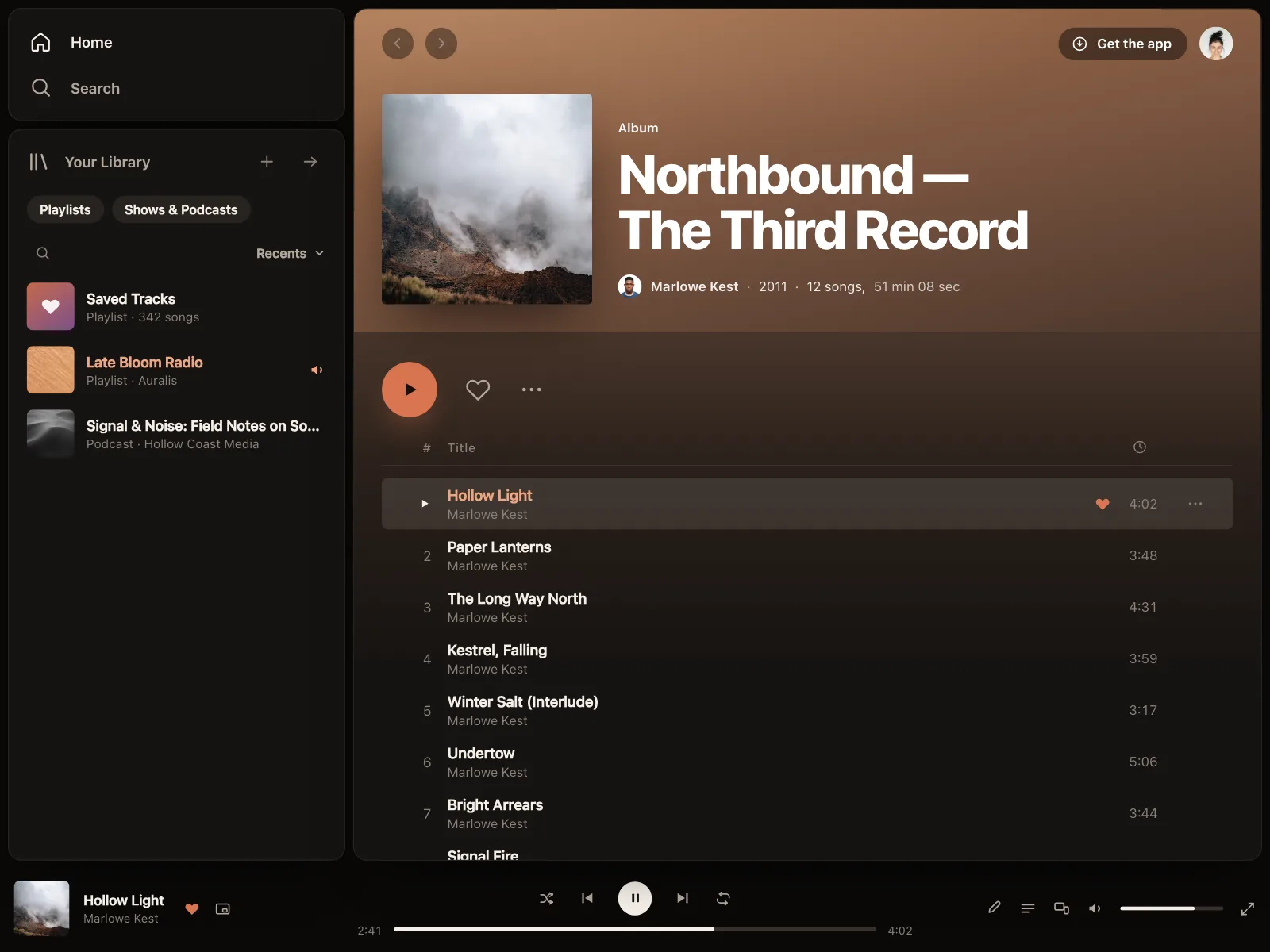The image size is (1270, 952).
Task: Open more options for the album
Action: pos(532,390)
